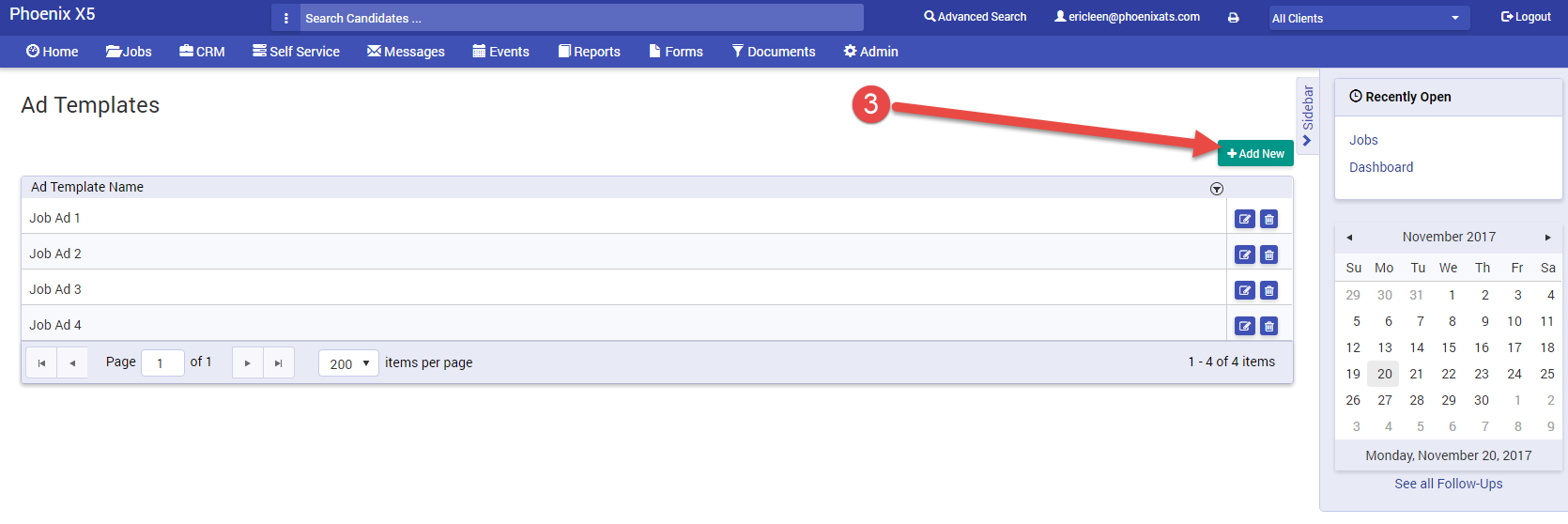Open the items per page dropdown

pyautogui.click(x=349, y=363)
